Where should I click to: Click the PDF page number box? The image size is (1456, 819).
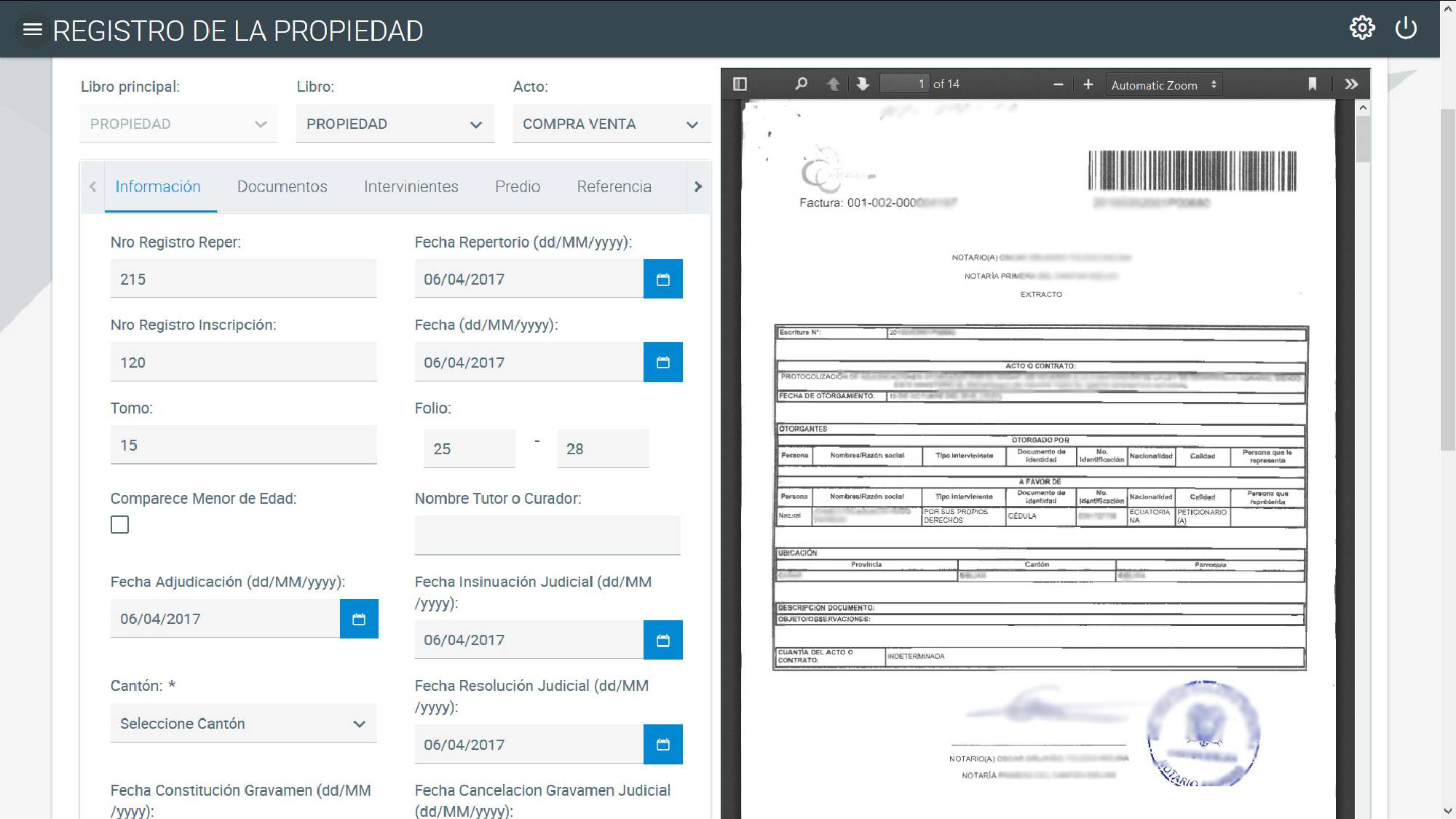[x=904, y=84]
